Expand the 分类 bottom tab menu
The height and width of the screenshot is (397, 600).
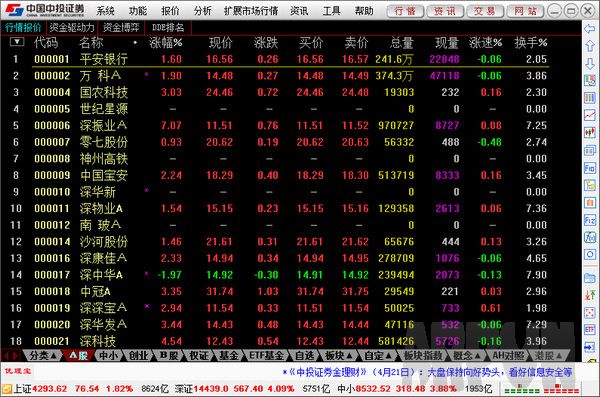point(42,356)
